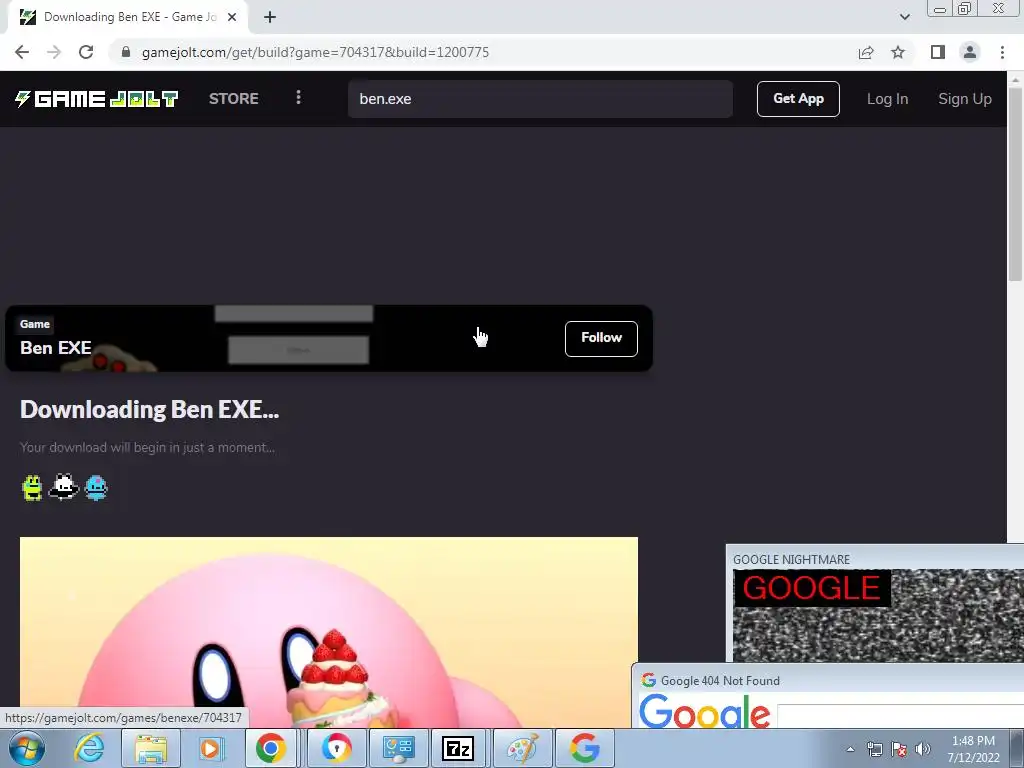Viewport: 1024px width, 768px height.
Task: Click GOOGLE NIGHTMARE window title
Action: tap(791, 560)
